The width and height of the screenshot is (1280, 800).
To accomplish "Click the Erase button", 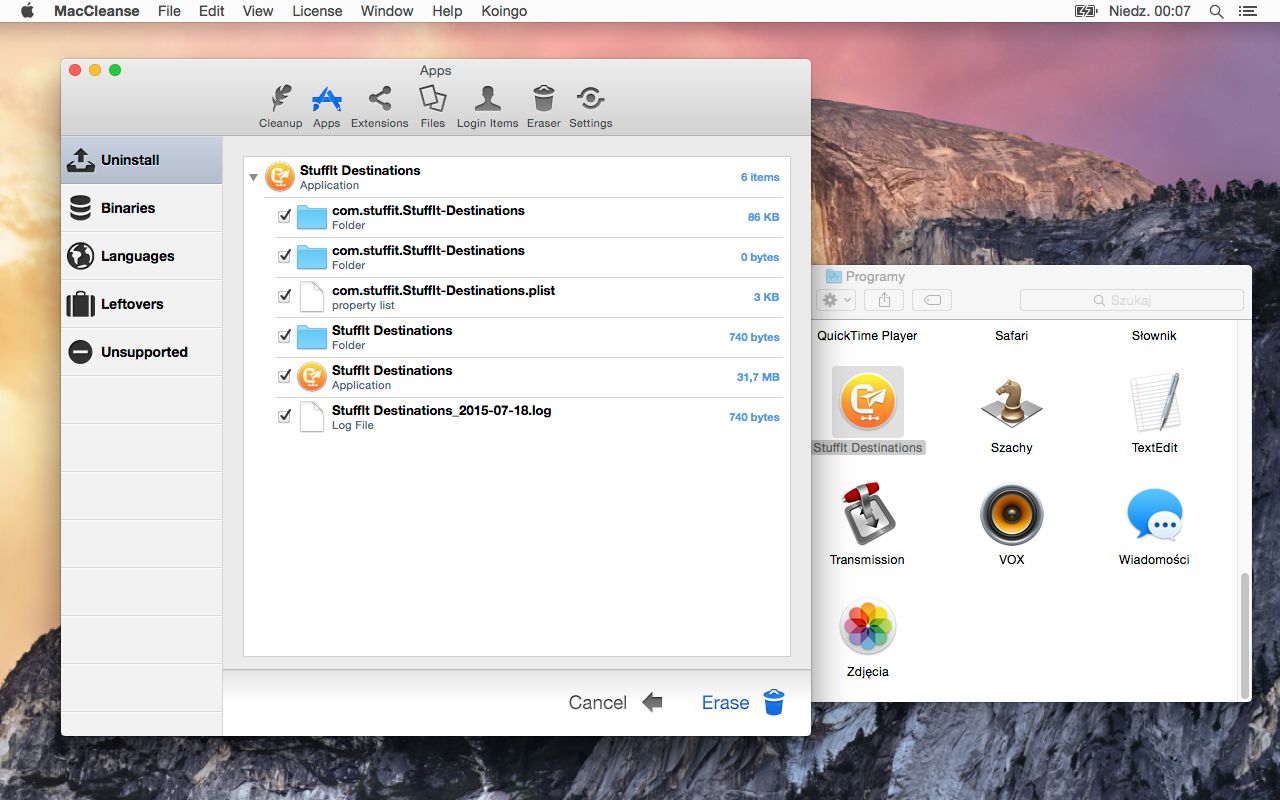I will 743,703.
